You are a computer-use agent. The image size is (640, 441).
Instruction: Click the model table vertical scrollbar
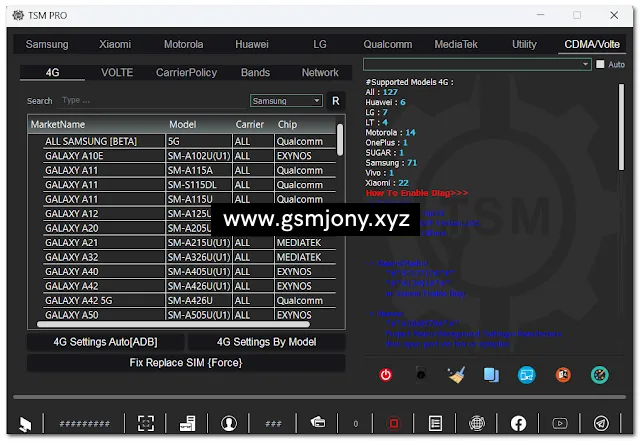tap(340, 140)
